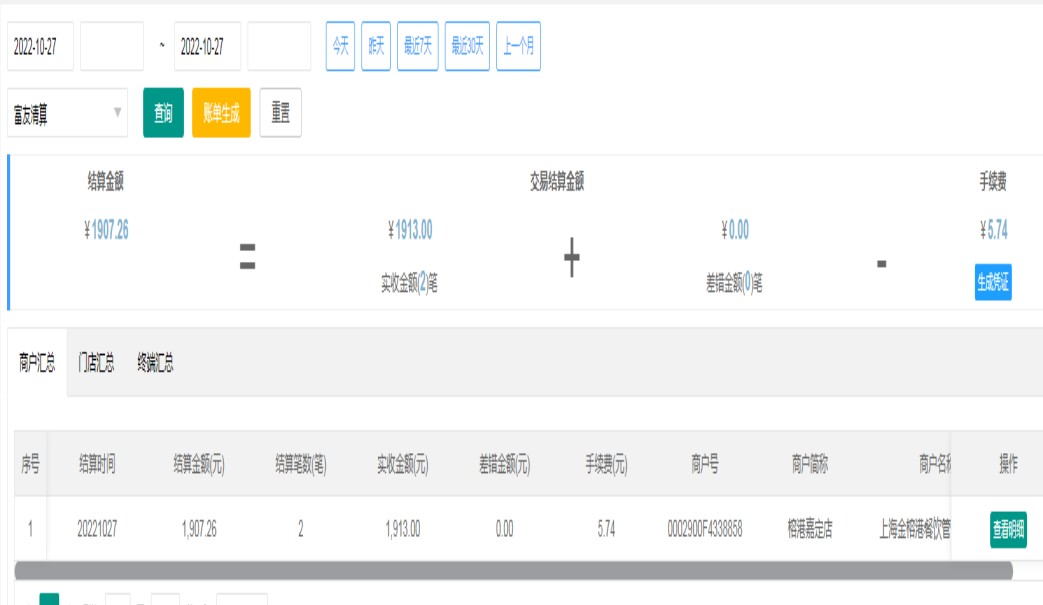This screenshot has height=605, width=1043.
Task: Click the end date field after the tilde
Action: (x=207, y=47)
